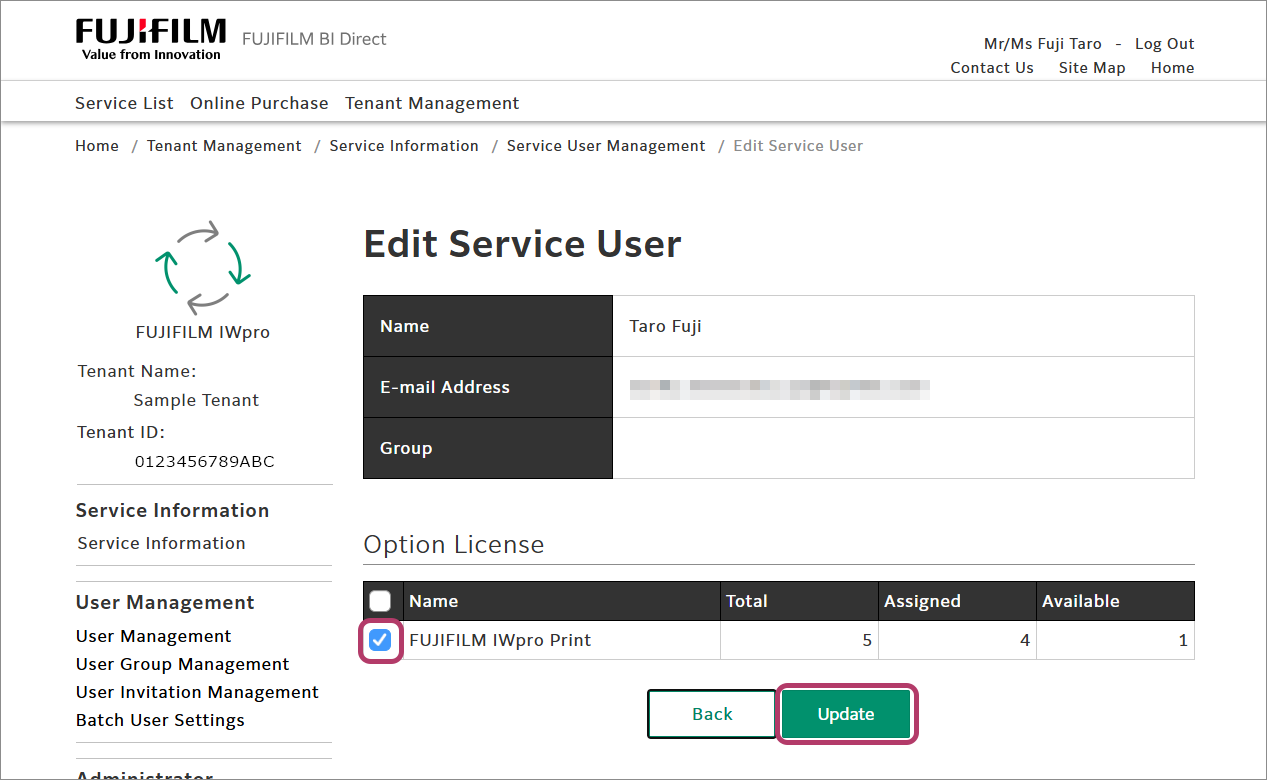Open the Contact Us page

(991, 68)
